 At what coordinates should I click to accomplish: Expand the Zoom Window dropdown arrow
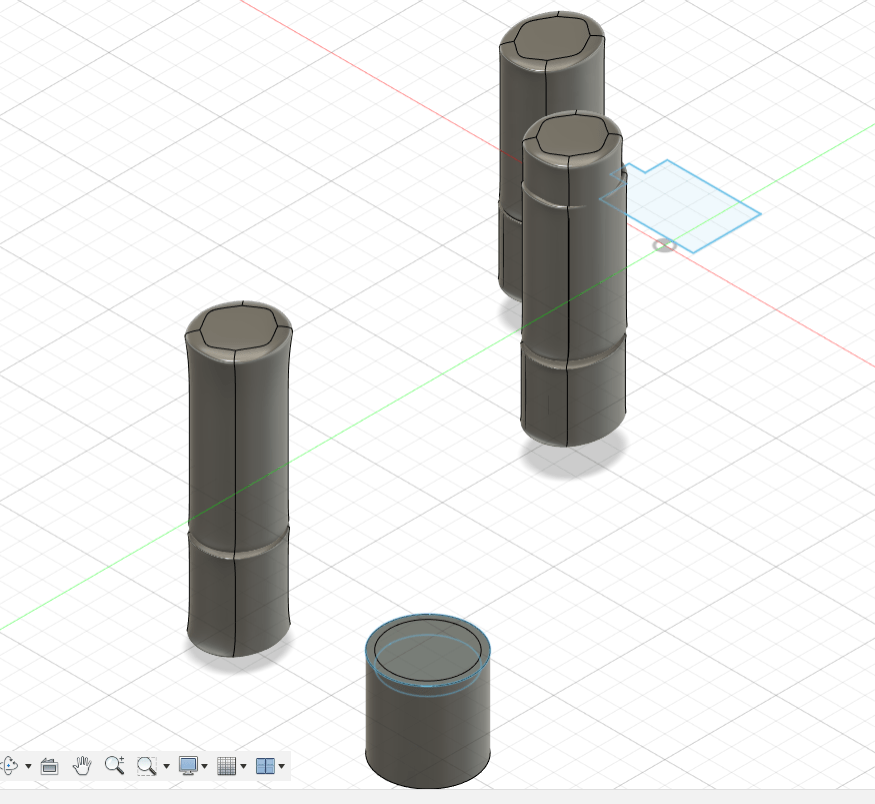pyautogui.click(x=165, y=767)
